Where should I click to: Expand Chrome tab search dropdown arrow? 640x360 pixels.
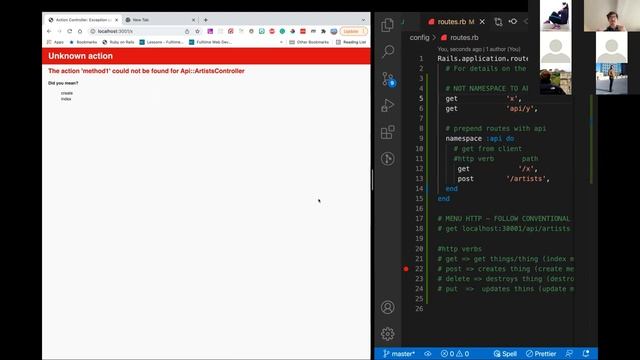pyautogui.click(x=363, y=20)
